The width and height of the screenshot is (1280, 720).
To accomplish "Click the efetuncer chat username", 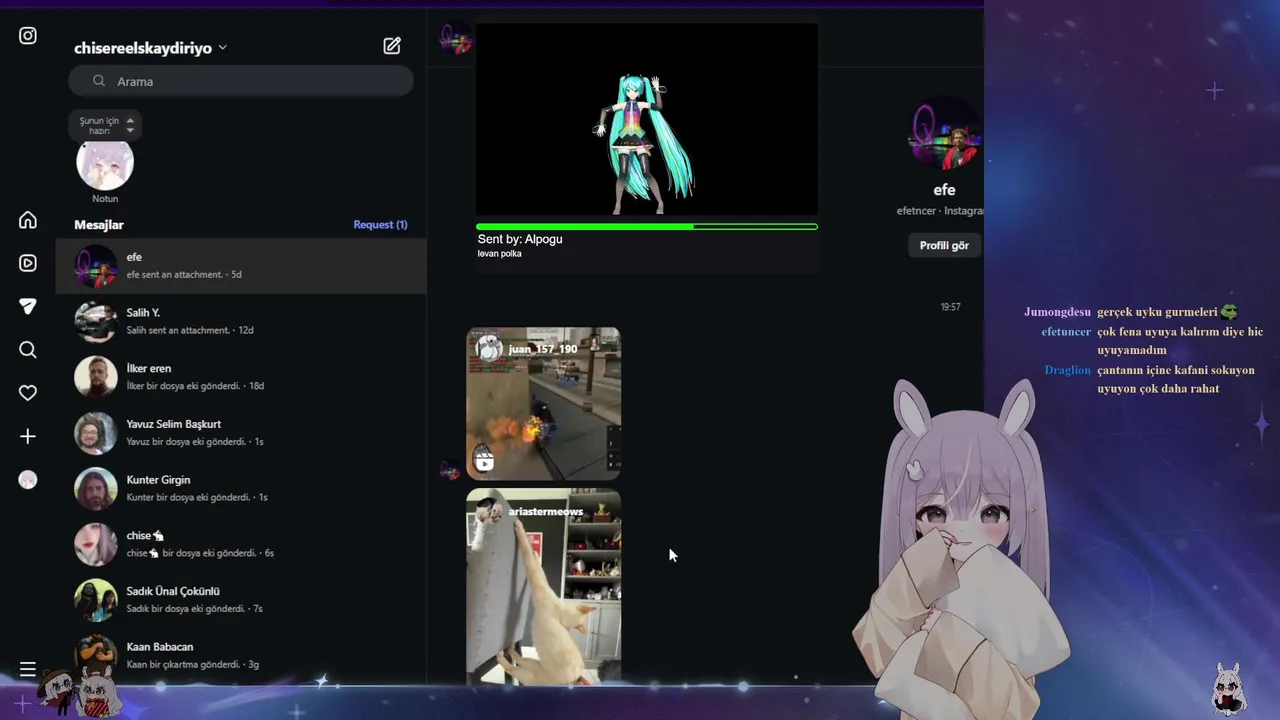I will [x=1066, y=331].
